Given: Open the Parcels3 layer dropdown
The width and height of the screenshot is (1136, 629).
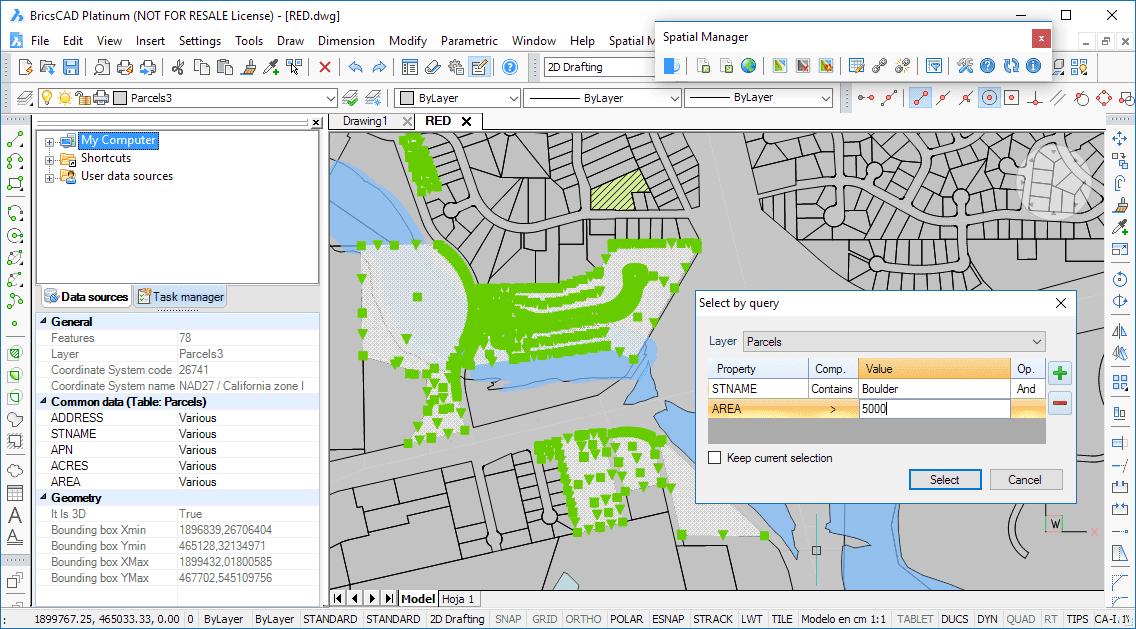Looking at the screenshot, I should (330, 98).
